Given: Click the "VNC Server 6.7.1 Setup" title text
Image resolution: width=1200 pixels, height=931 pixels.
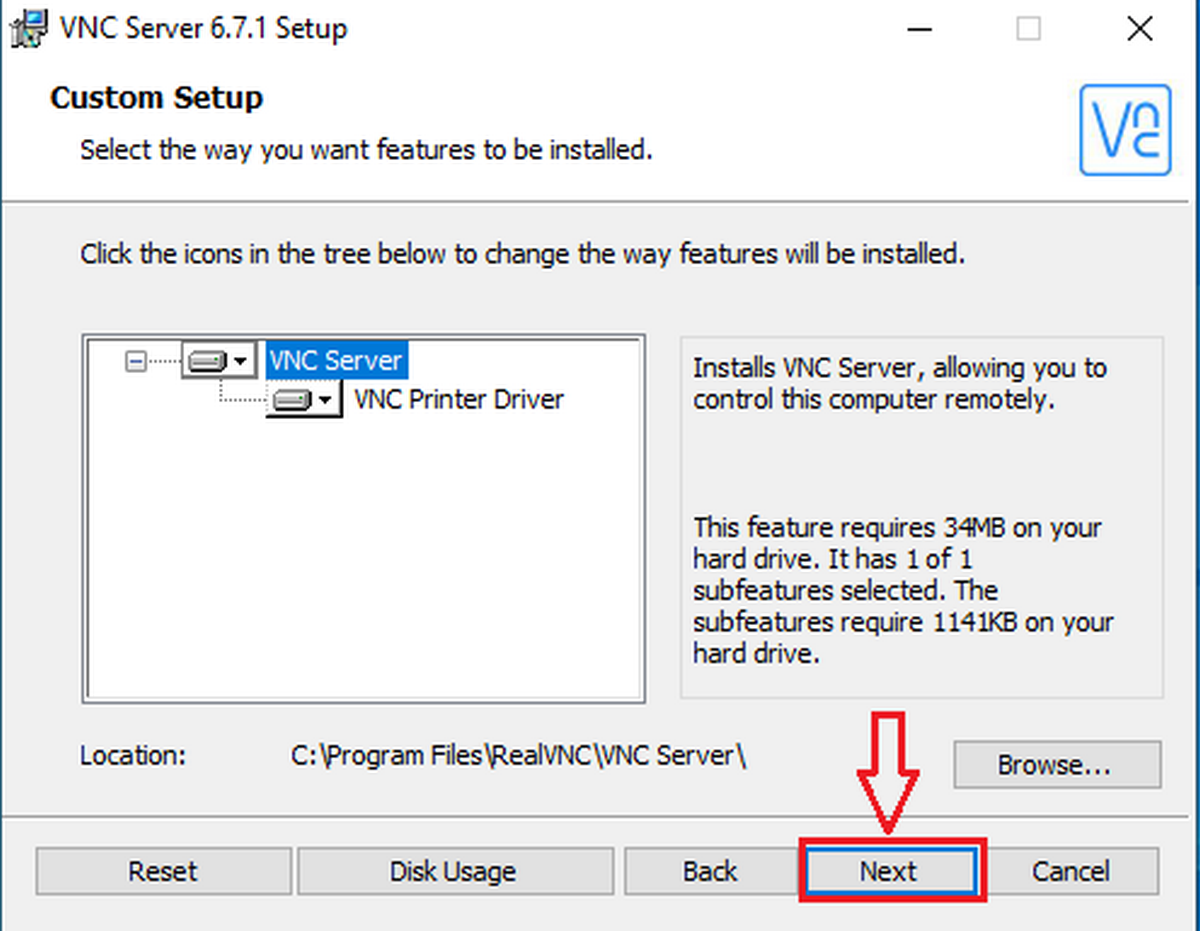Looking at the screenshot, I should (203, 28).
